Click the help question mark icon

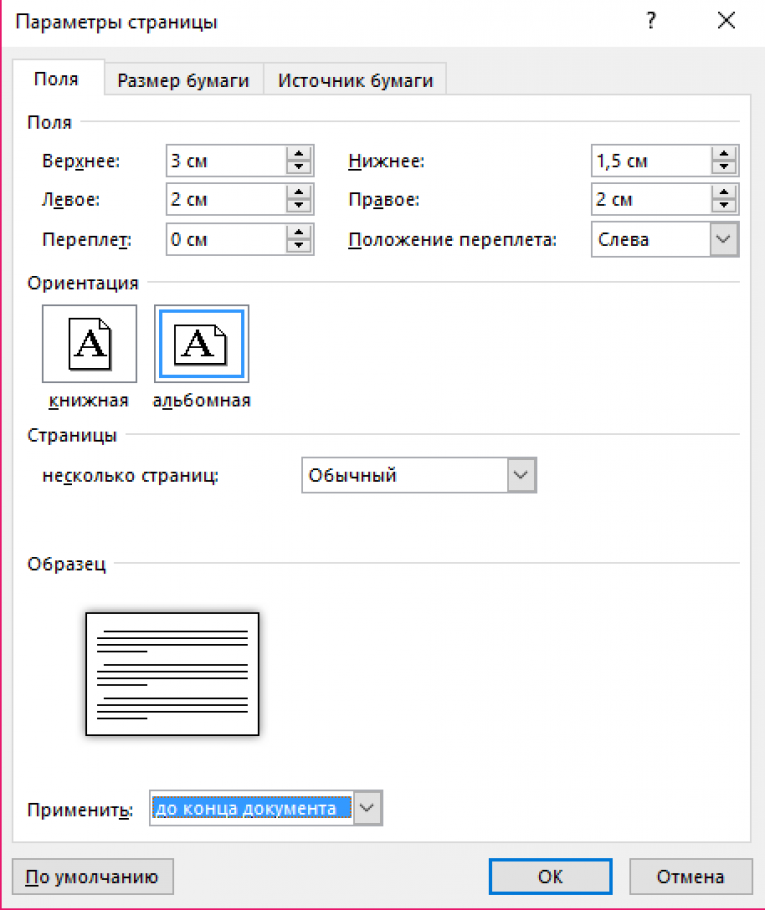pos(651,21)
